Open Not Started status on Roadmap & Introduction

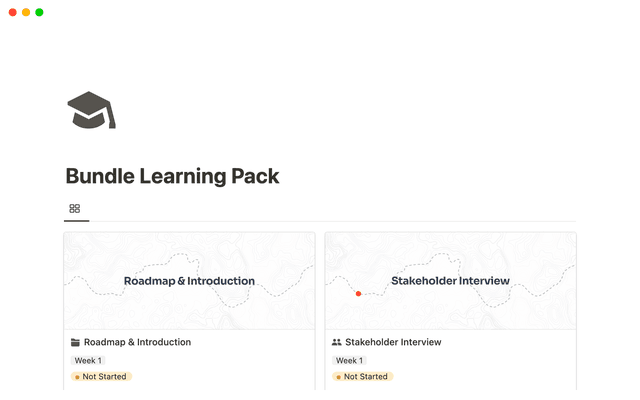(x=105, y=377)
